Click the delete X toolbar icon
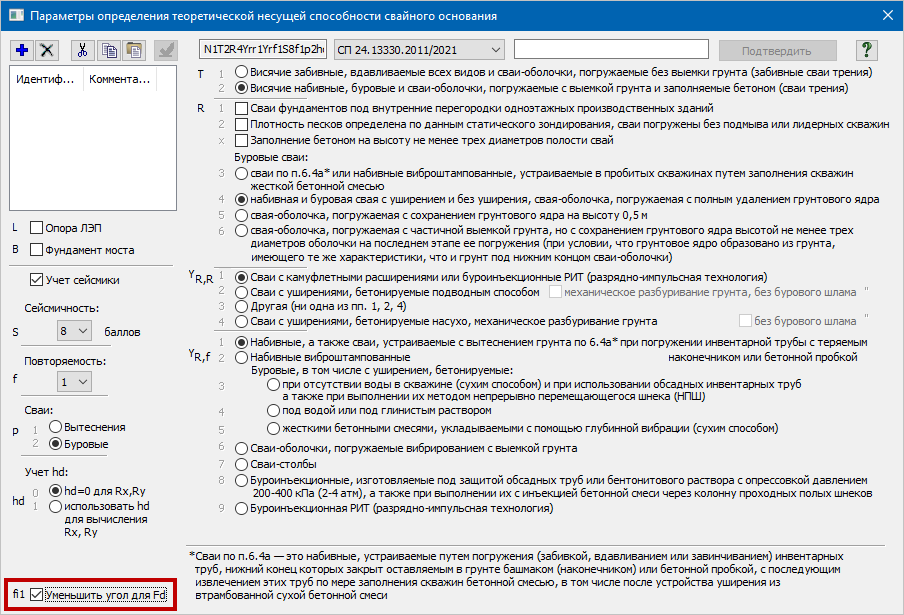Image resolution: width=904 pixels, height=615 pixels. click(47, 50)
